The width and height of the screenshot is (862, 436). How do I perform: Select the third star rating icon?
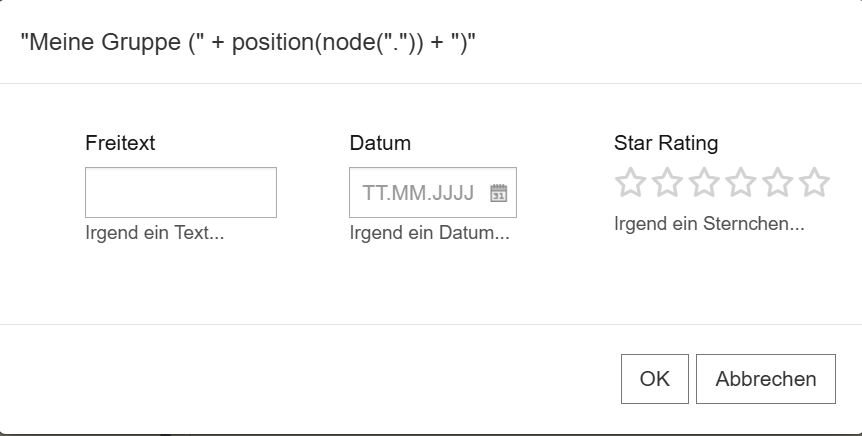(704, 183)
